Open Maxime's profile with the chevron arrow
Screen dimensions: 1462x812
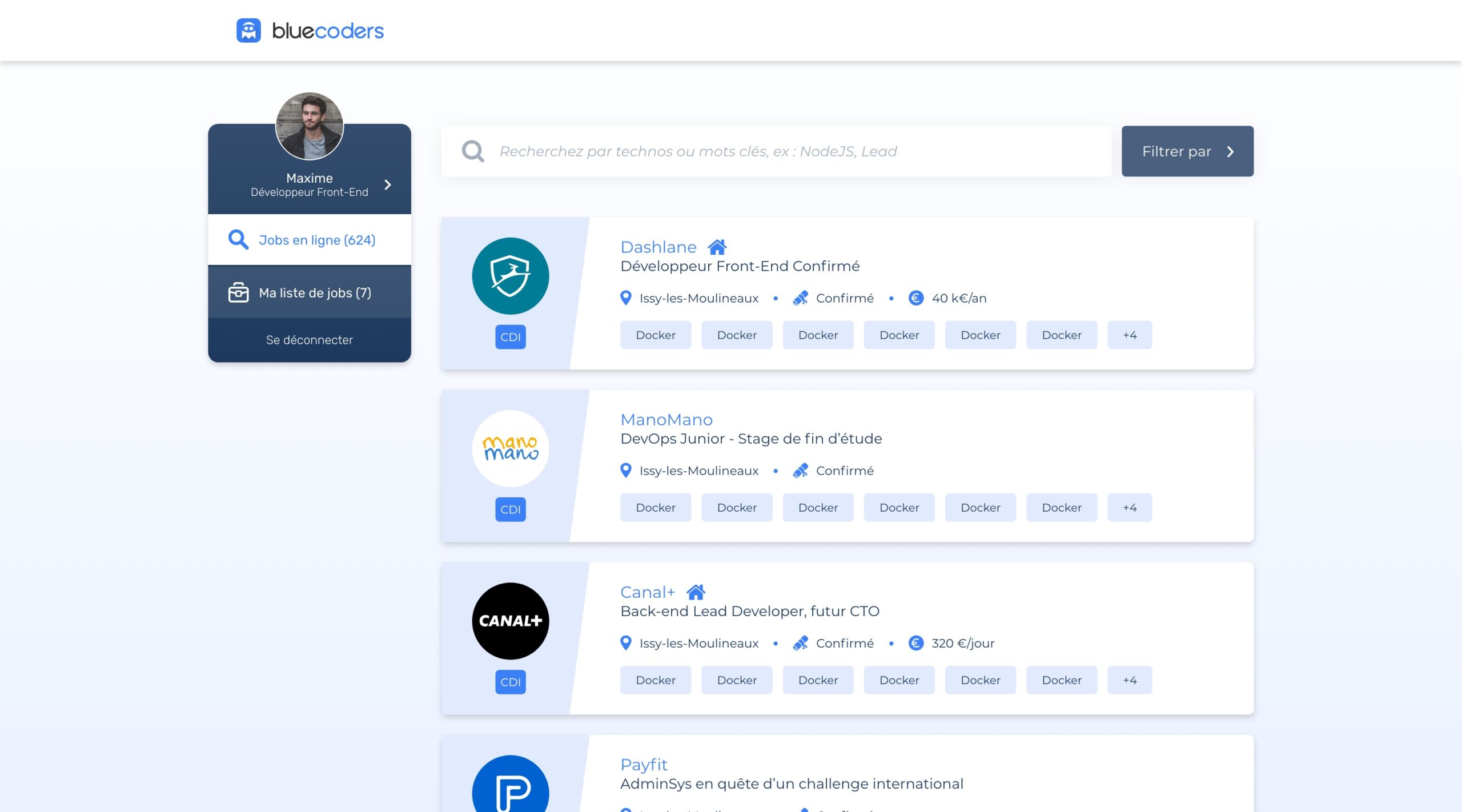tap(388, 184)
